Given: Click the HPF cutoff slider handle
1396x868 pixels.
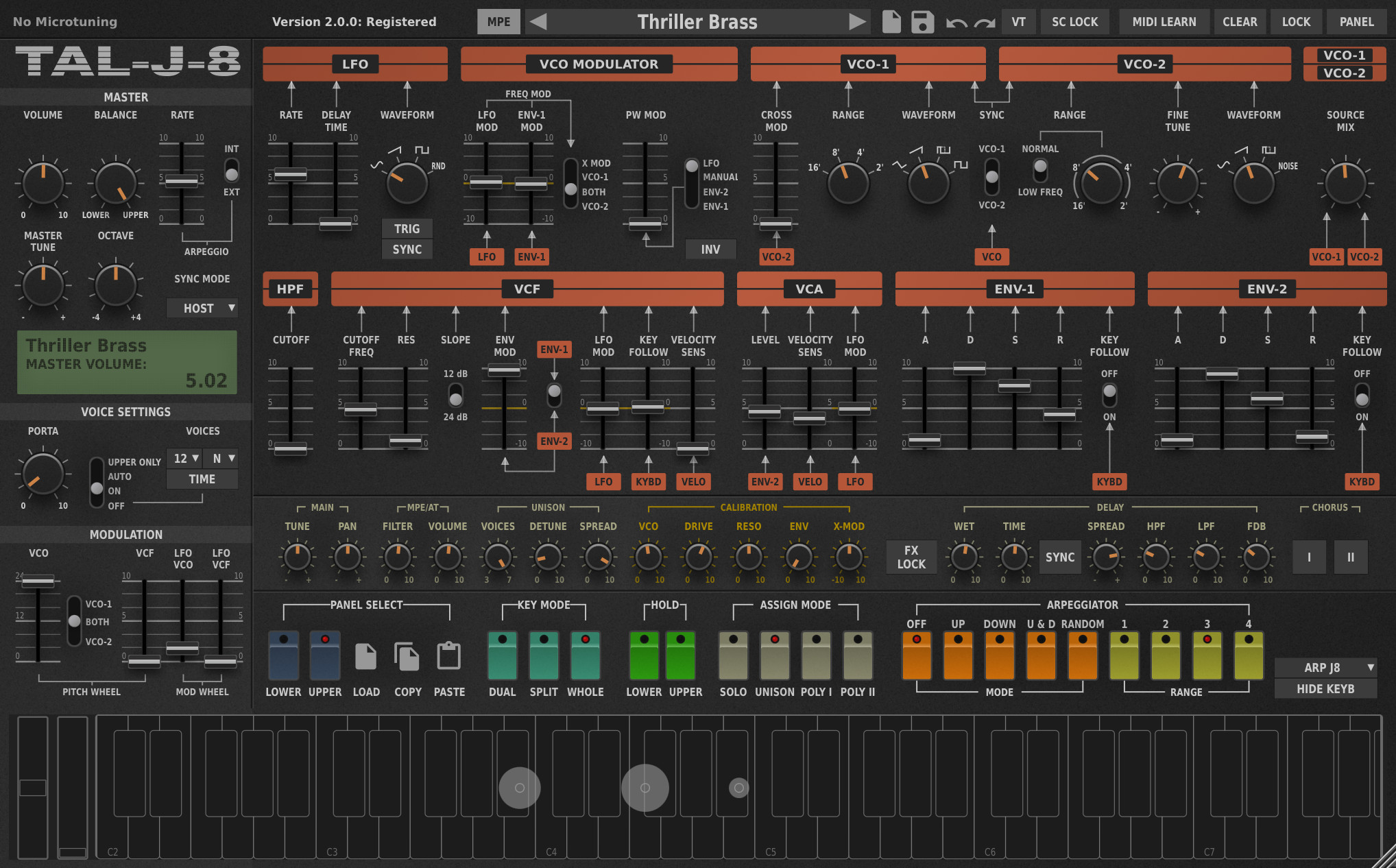Looking at the screenshot, I should 291,449.
